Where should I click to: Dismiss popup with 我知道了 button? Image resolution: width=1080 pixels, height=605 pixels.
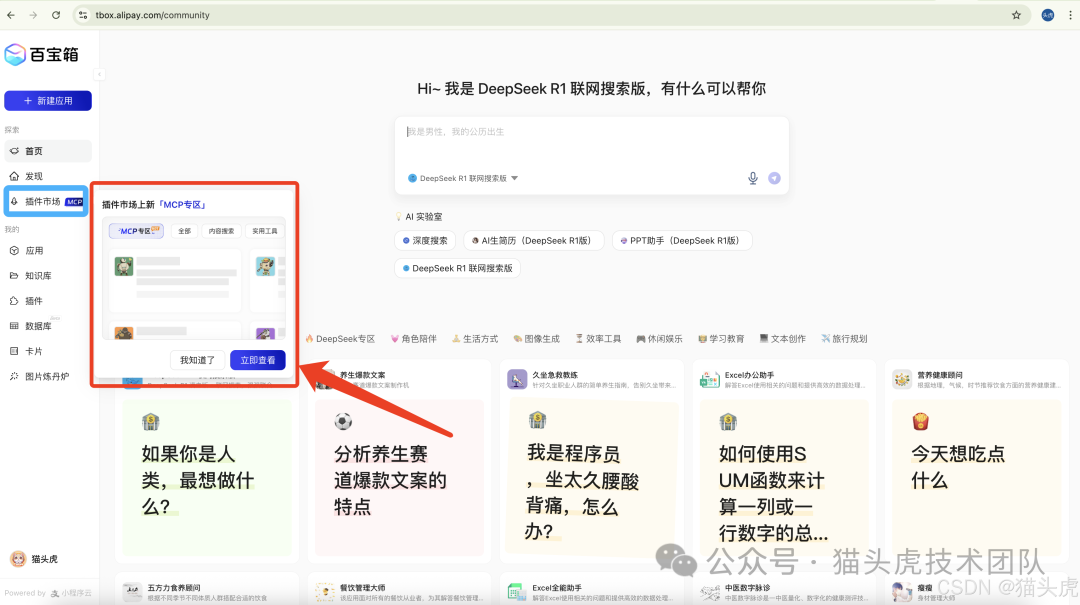(x=198, y=360)
